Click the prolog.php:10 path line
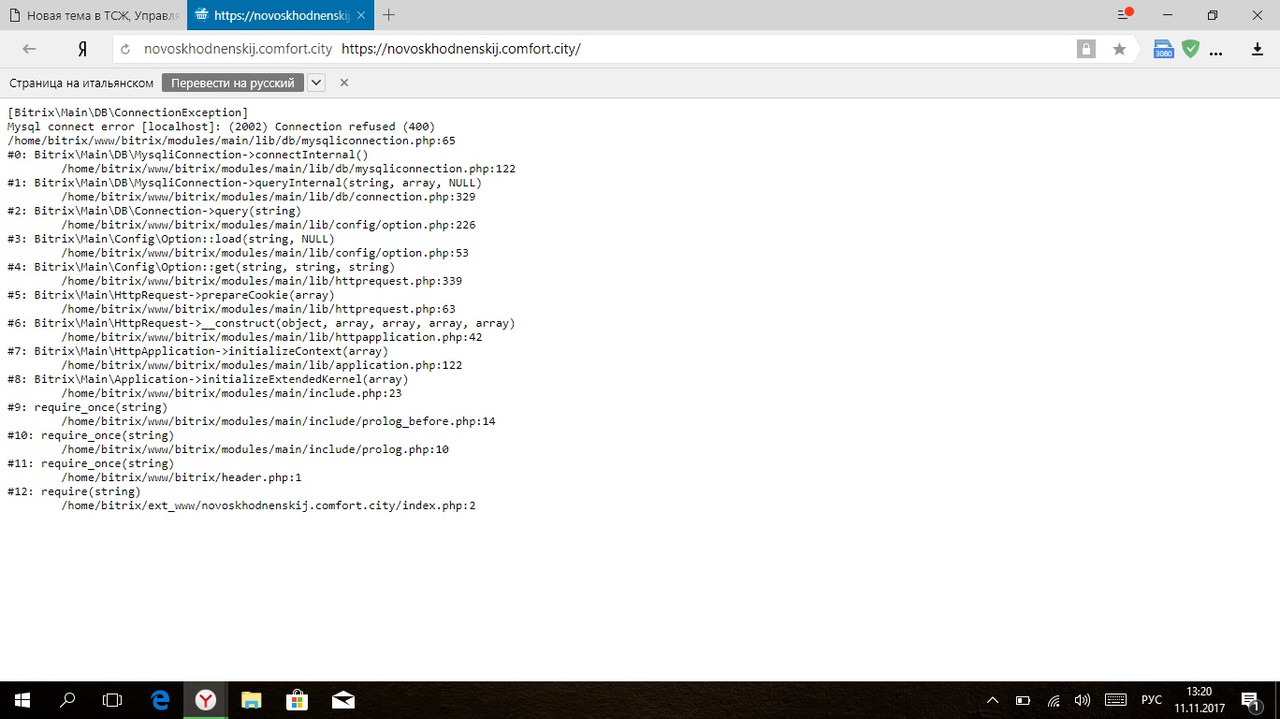The image size is (1280, 719). coord(255,449)
